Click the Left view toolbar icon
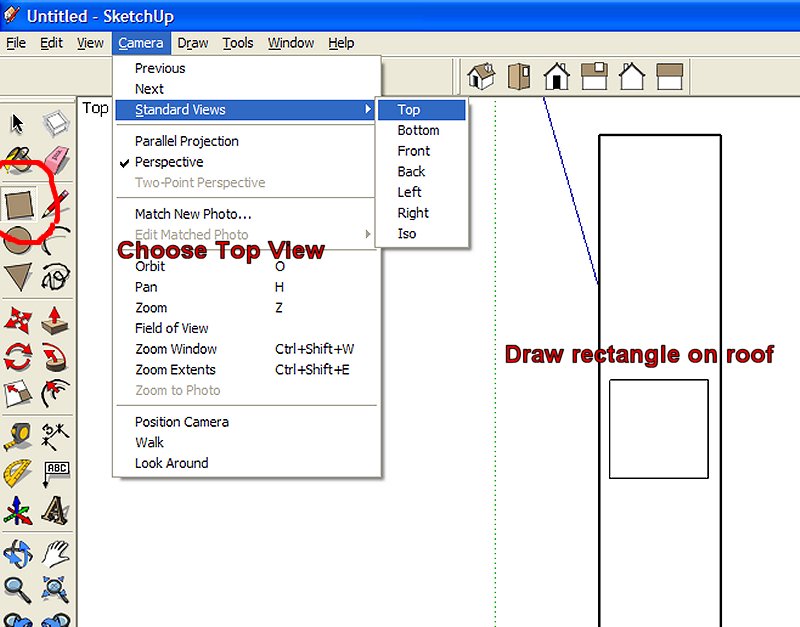The width and height of the screenshot is (800, 627). pyautogui.click(x=669, y=77)
